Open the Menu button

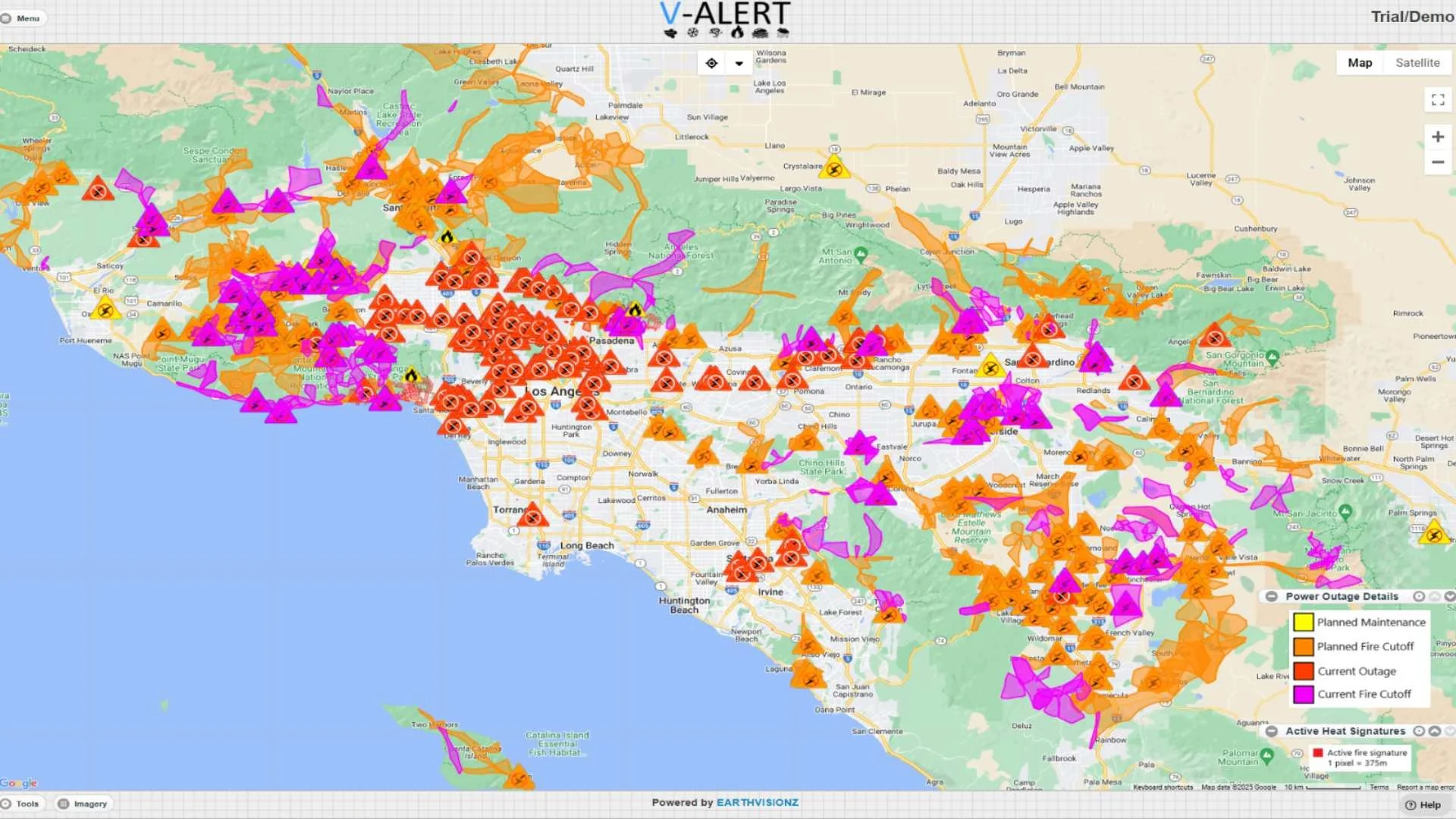23,18
